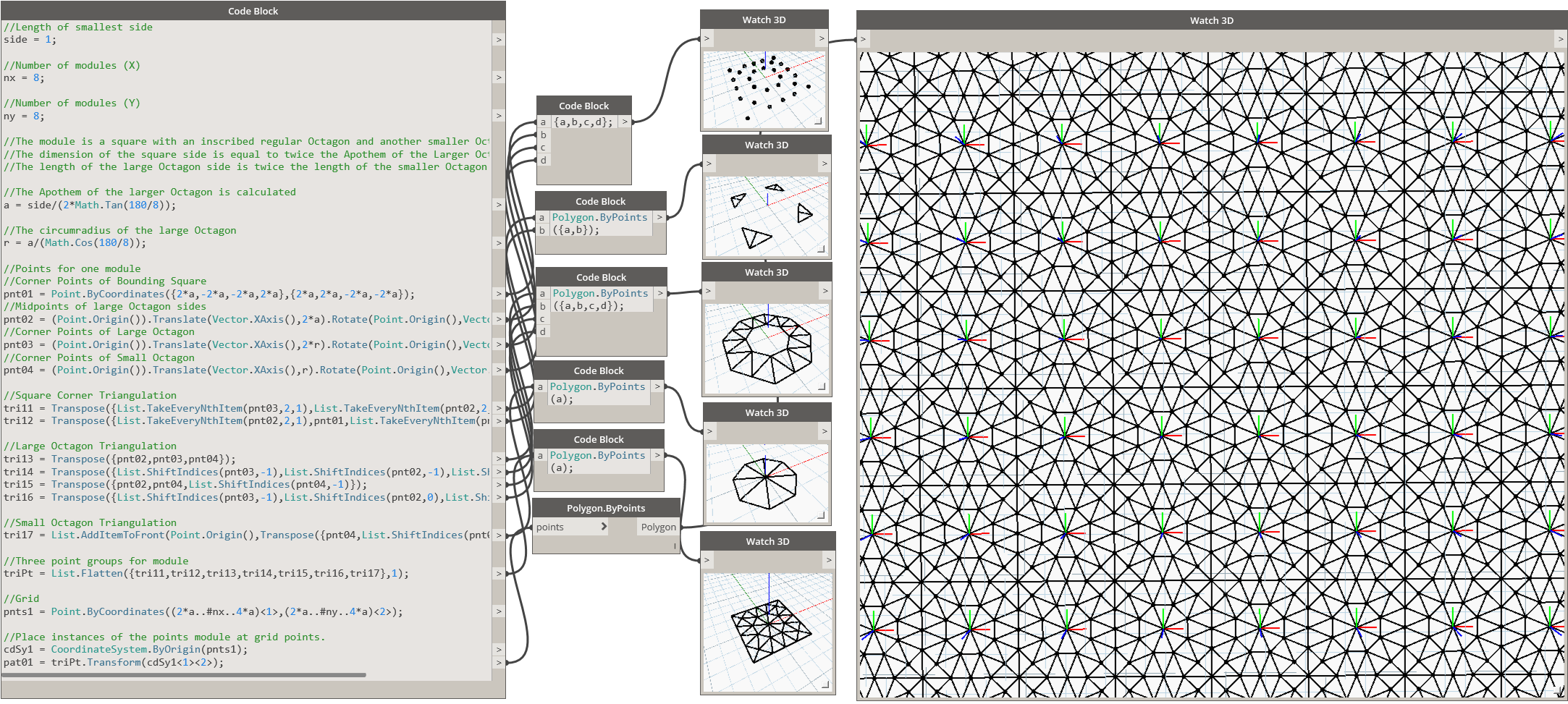
Task: Select the header of the main Code Block node
Action: click(x=252, y=10)
